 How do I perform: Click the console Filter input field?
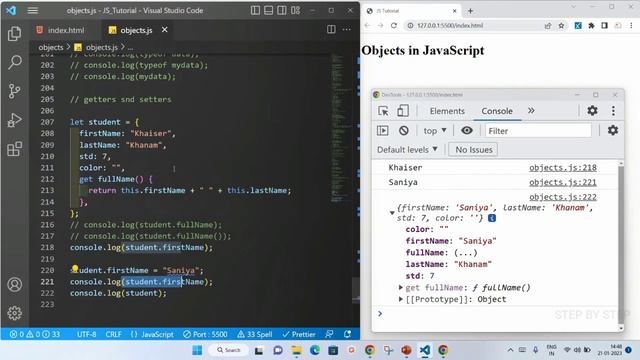(538, 131)
